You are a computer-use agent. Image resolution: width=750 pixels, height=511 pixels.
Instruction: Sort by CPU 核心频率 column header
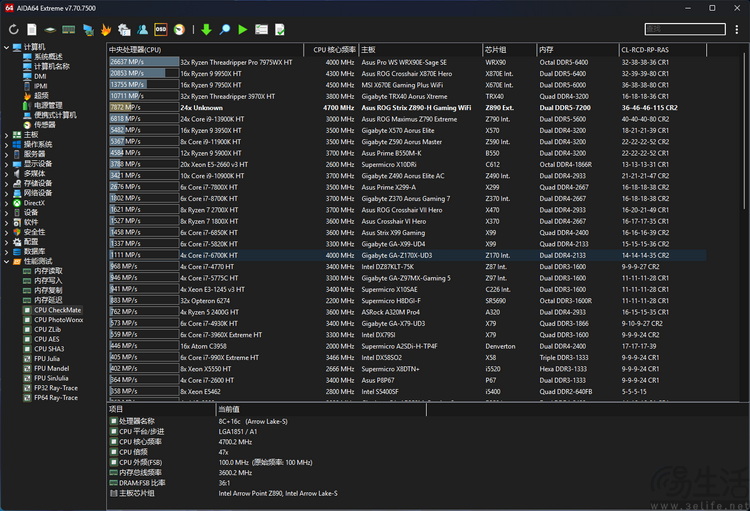tap(331, 50)
